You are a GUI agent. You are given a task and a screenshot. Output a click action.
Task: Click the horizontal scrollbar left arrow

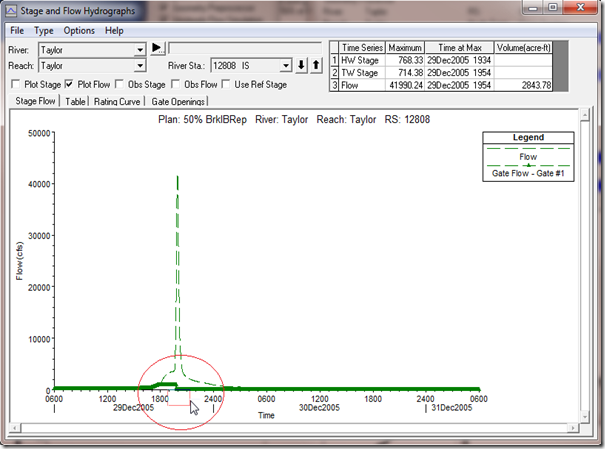15,428
